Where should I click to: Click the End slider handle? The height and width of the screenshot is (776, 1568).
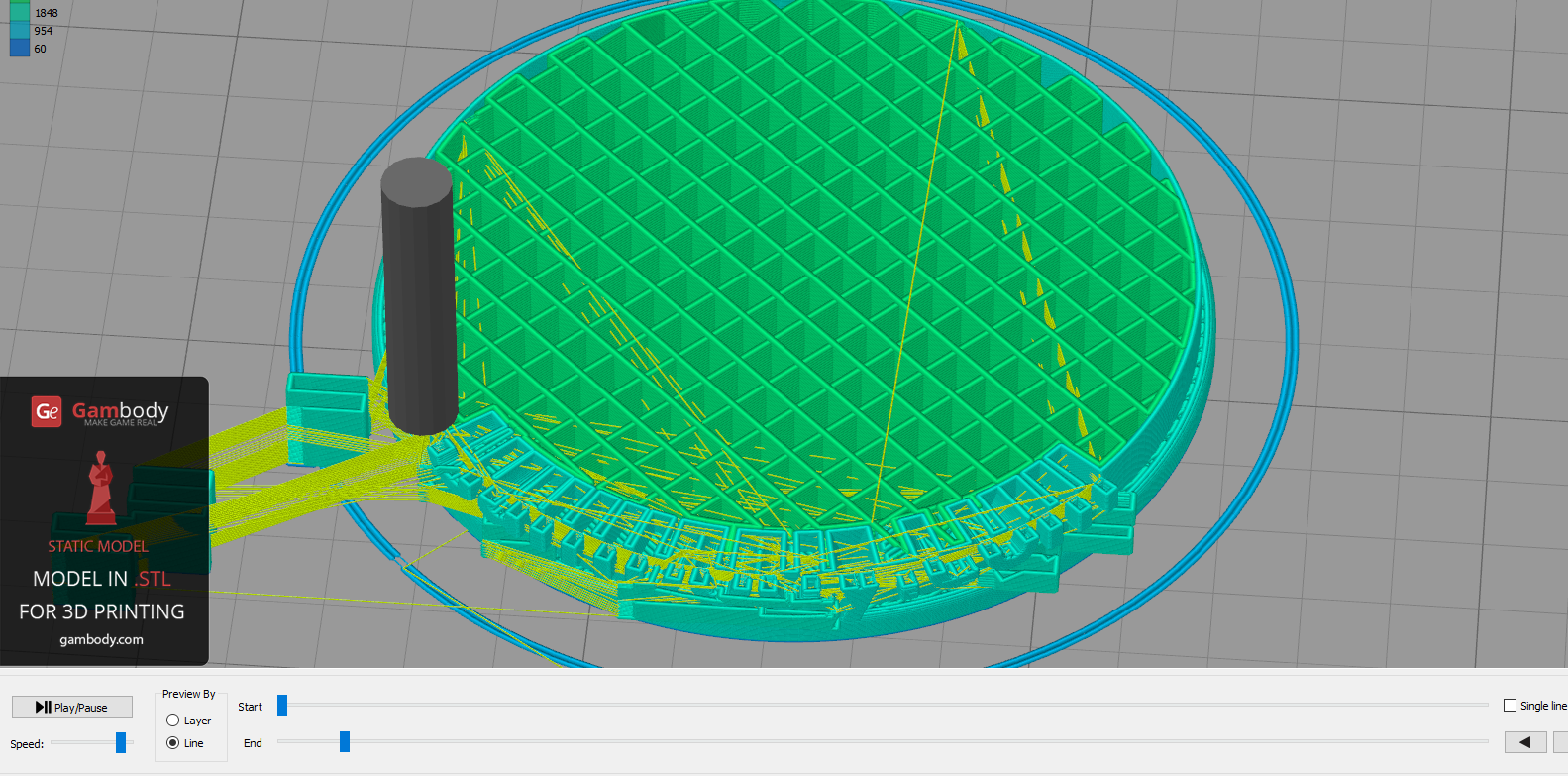point(345,742)
